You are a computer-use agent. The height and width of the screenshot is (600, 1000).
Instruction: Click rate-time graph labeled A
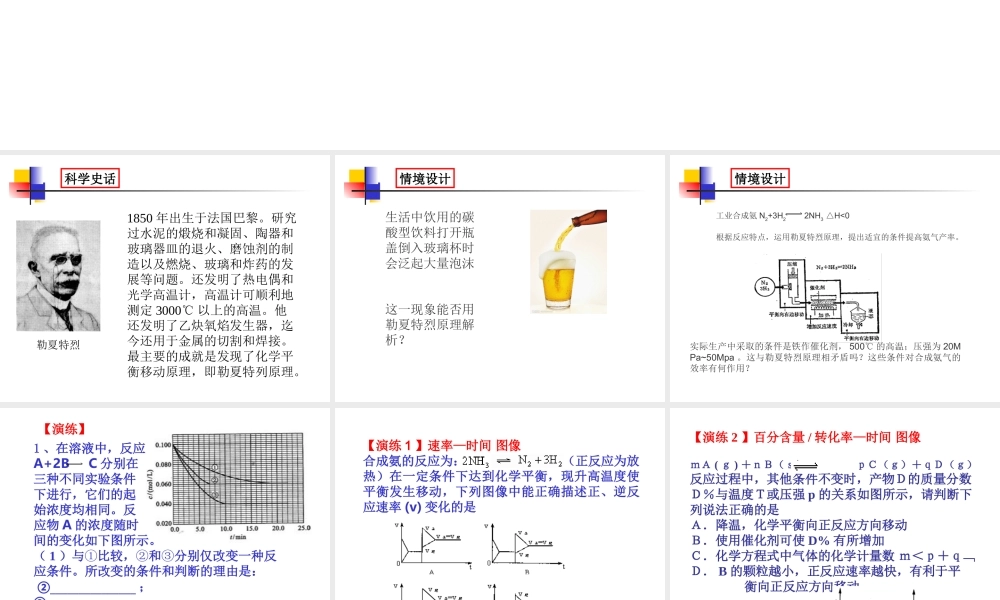click(x=434, y=547)
